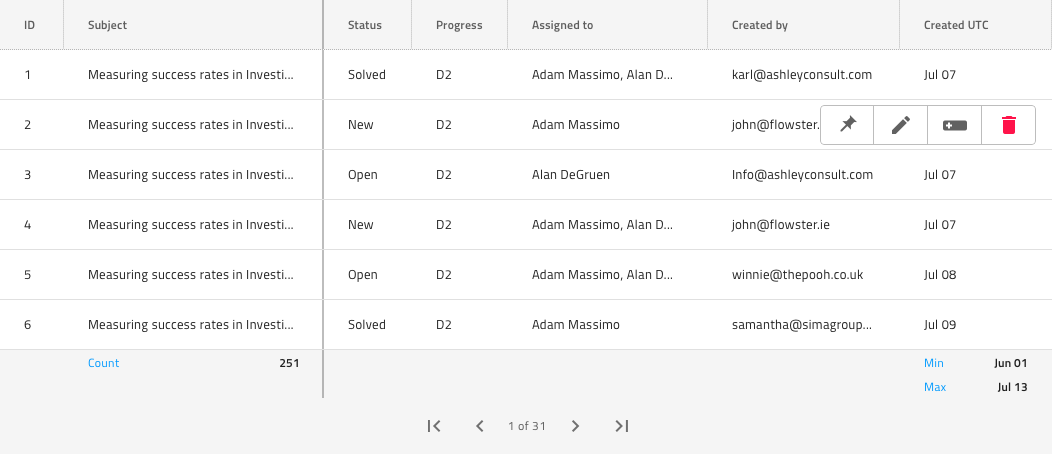Go to the previous page
1052x454 pixels.
[x=480, y=426]
